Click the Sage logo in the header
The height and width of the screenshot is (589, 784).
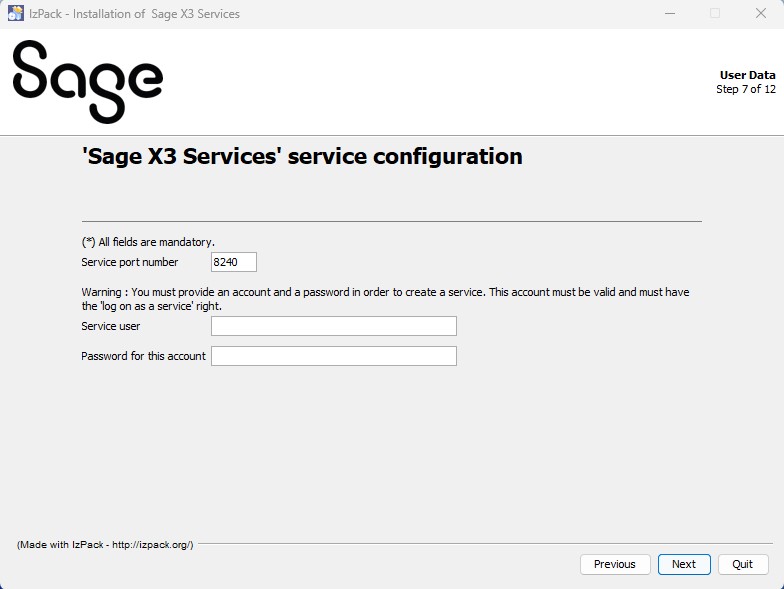coord(88,81)
